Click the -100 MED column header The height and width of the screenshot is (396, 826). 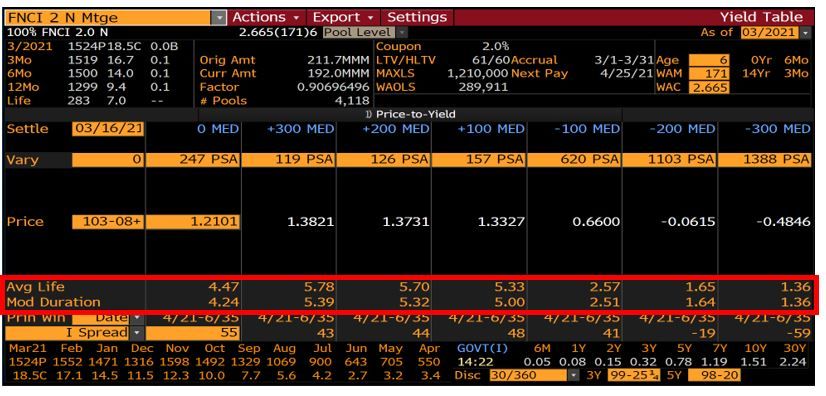tap(588, 130)
